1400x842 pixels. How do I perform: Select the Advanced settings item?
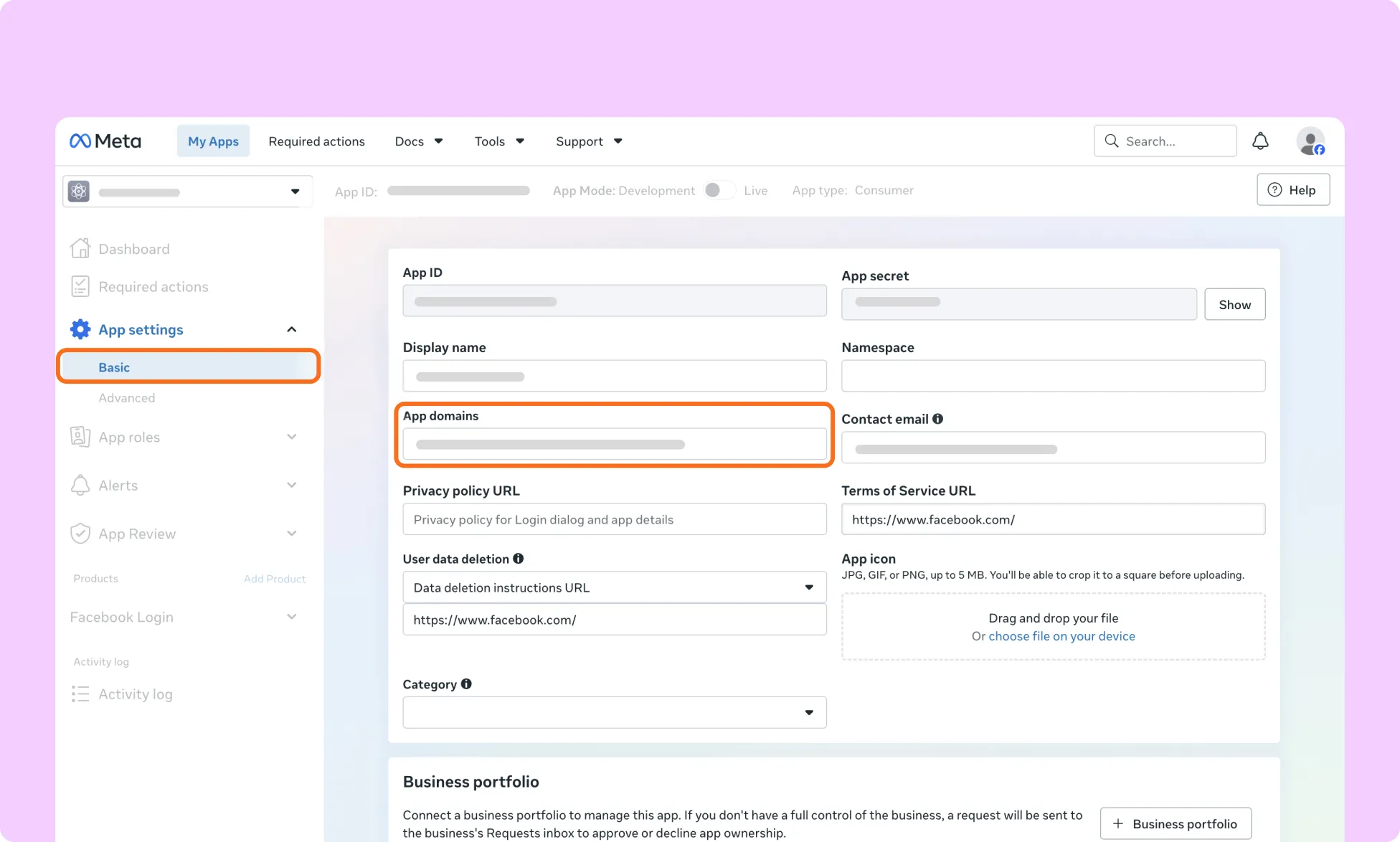[126, 398]
